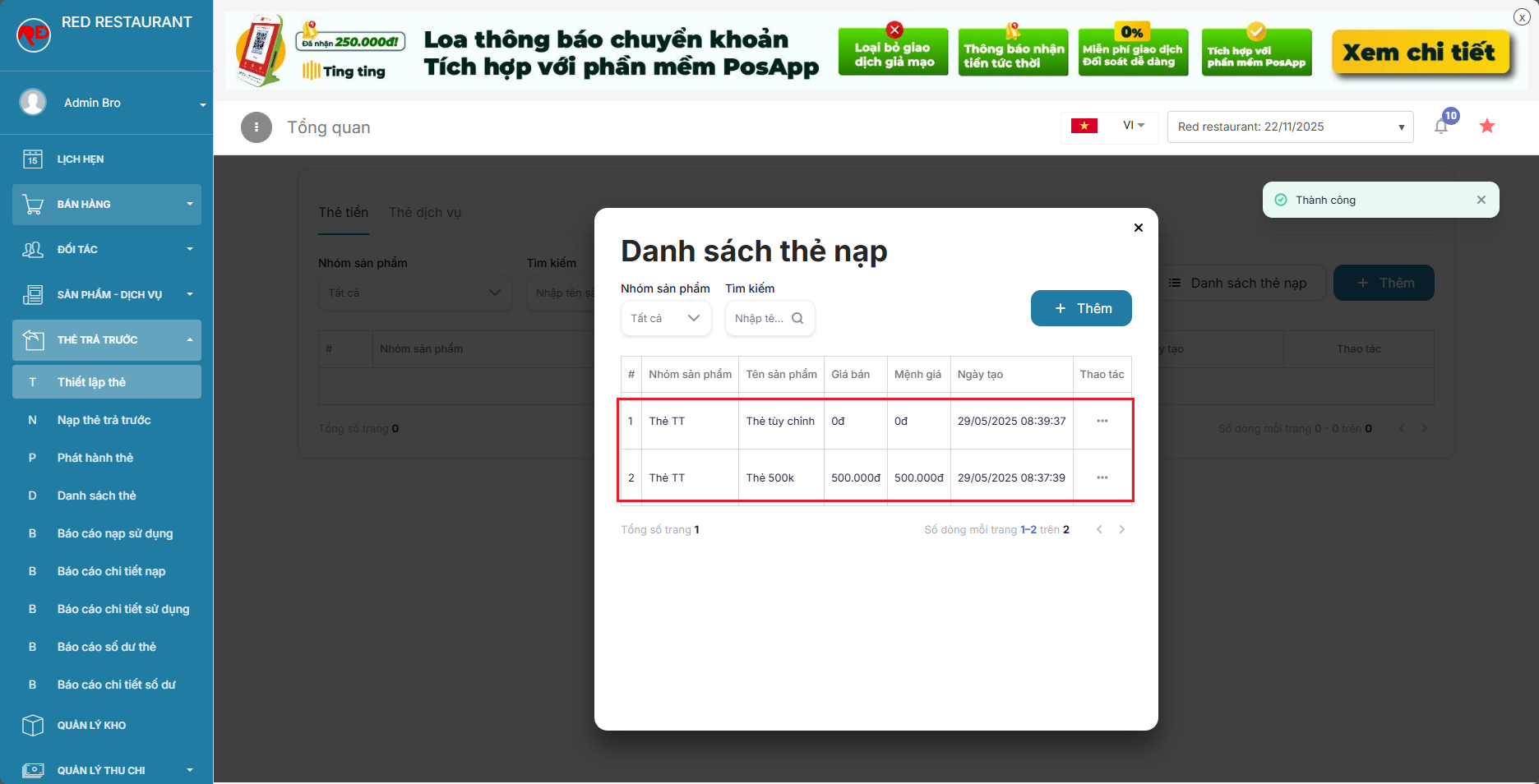This screenshot has width=1539, height=784.
Task: Click the three-dot menu beside Tổng quan
Action: tap(256, 127)
